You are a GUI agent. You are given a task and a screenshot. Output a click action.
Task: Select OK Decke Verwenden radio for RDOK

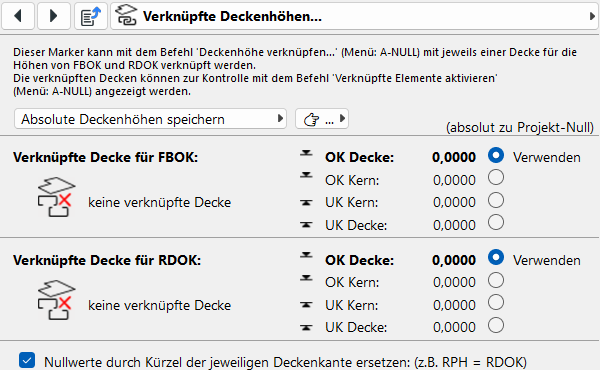tap(496, 258)
